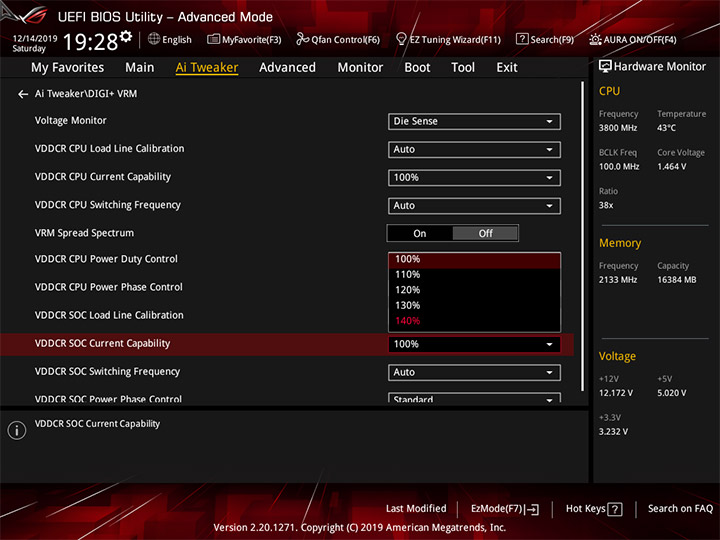Go to Exit tab

(x=507, y=68)
